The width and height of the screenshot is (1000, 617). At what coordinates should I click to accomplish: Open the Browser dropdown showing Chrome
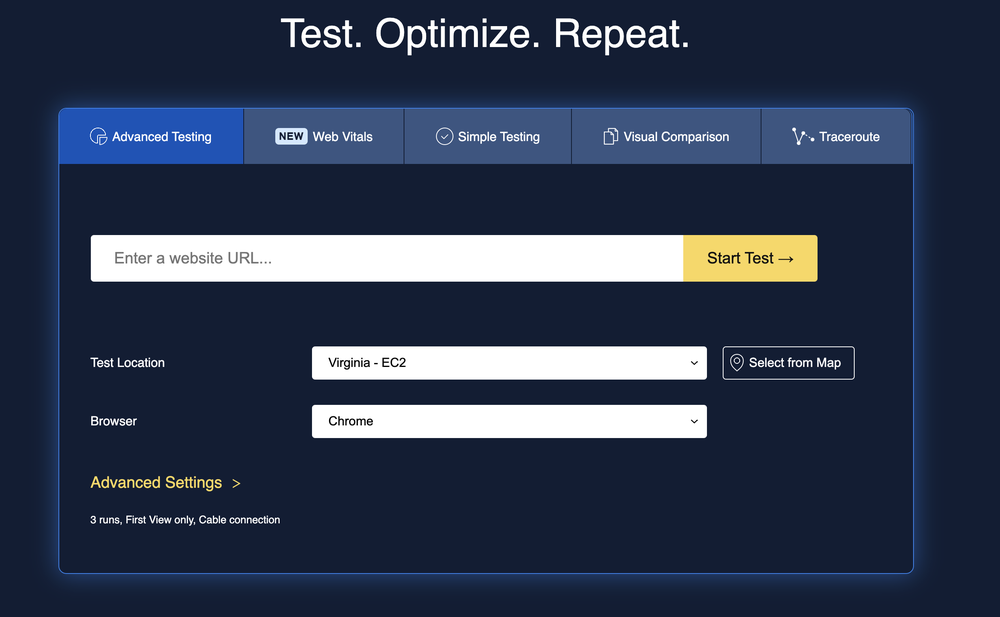pos(509,421)
